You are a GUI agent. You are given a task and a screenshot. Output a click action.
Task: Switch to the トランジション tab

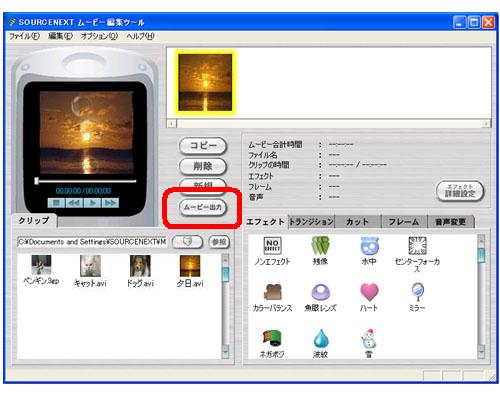coord(311,222)
